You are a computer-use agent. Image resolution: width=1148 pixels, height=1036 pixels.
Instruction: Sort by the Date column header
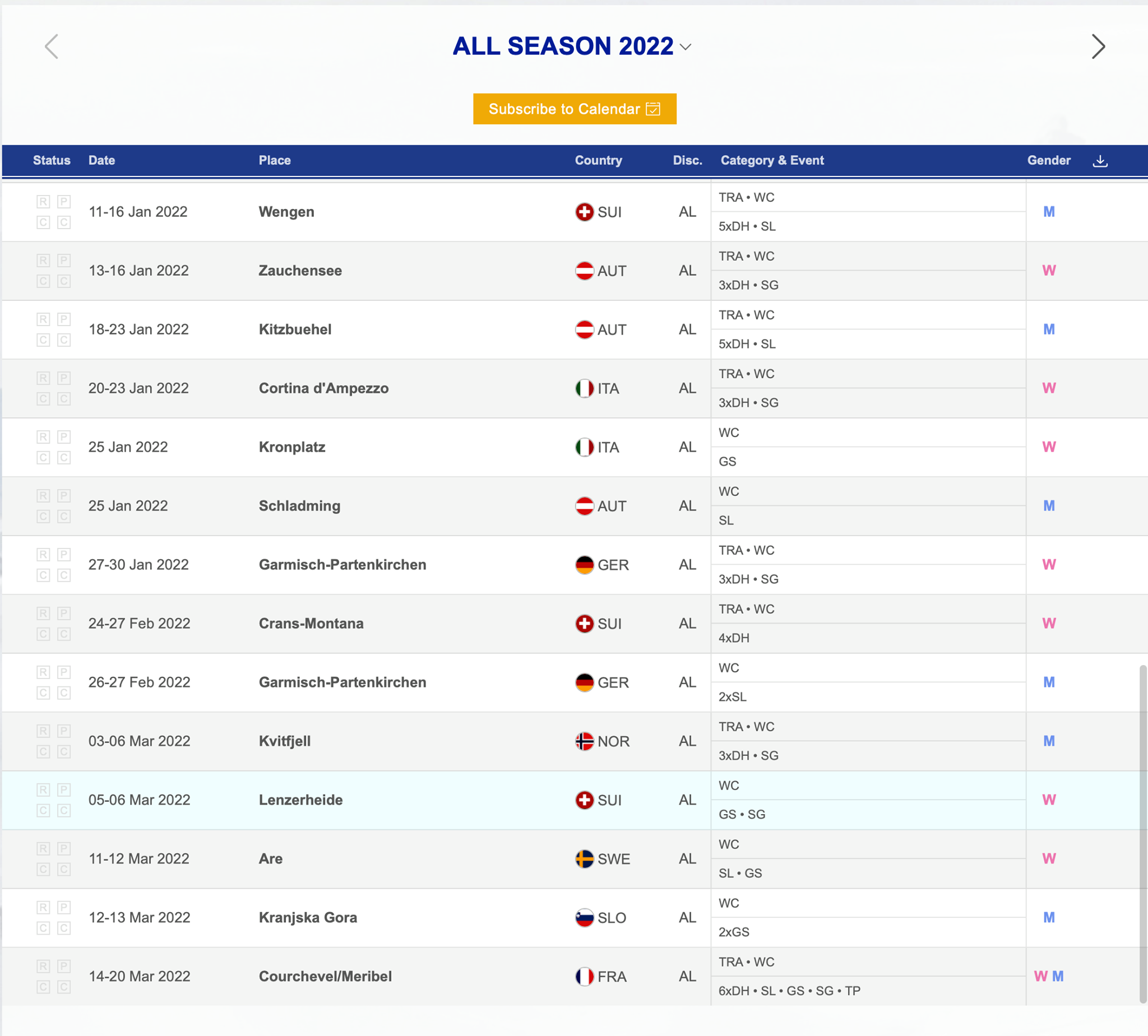click(x=102, y=160)
